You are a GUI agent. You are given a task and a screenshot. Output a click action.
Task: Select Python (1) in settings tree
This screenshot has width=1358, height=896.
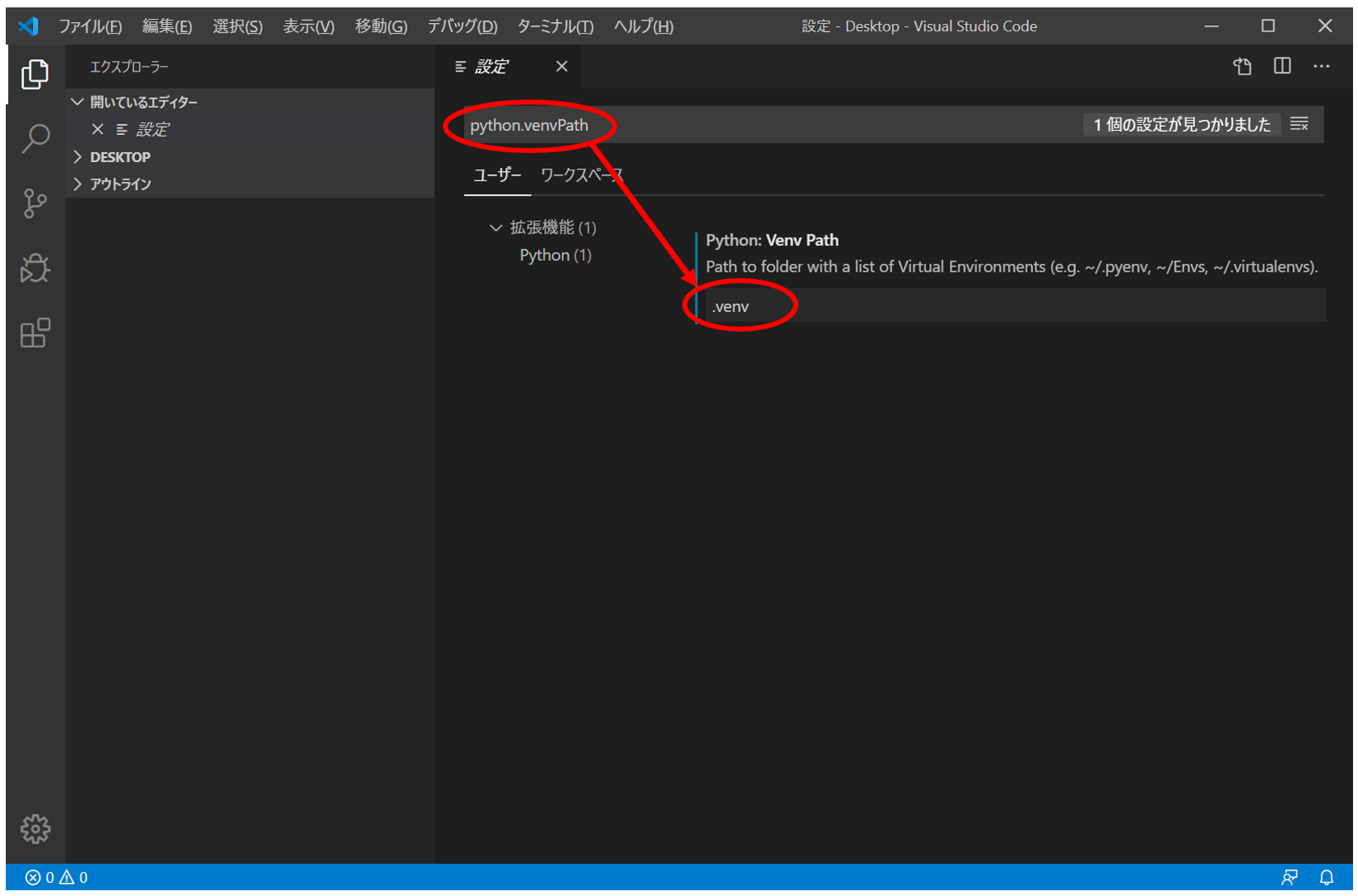coord(556,255)
